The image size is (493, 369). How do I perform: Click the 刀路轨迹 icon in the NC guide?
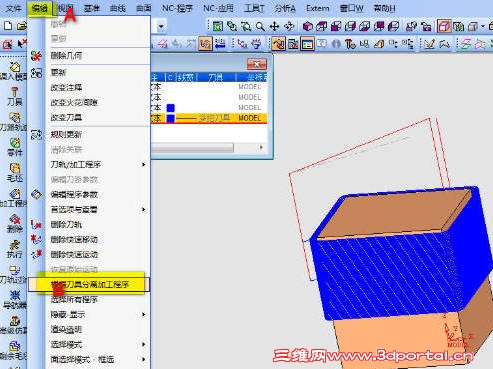pyautogui.click(x=14, y=122)
